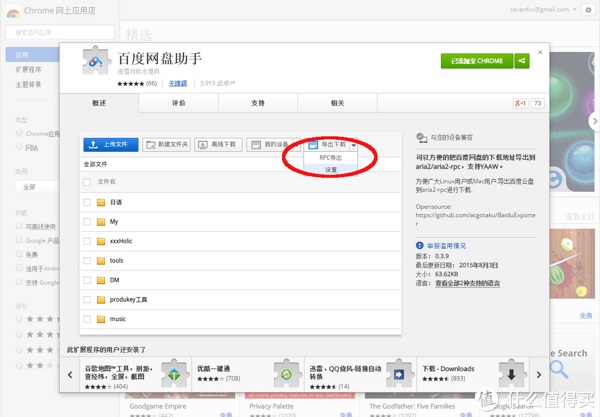Check the box for the music folder
Screen dimensions: 600x417
pyautogui.click(x=87, y=319)
